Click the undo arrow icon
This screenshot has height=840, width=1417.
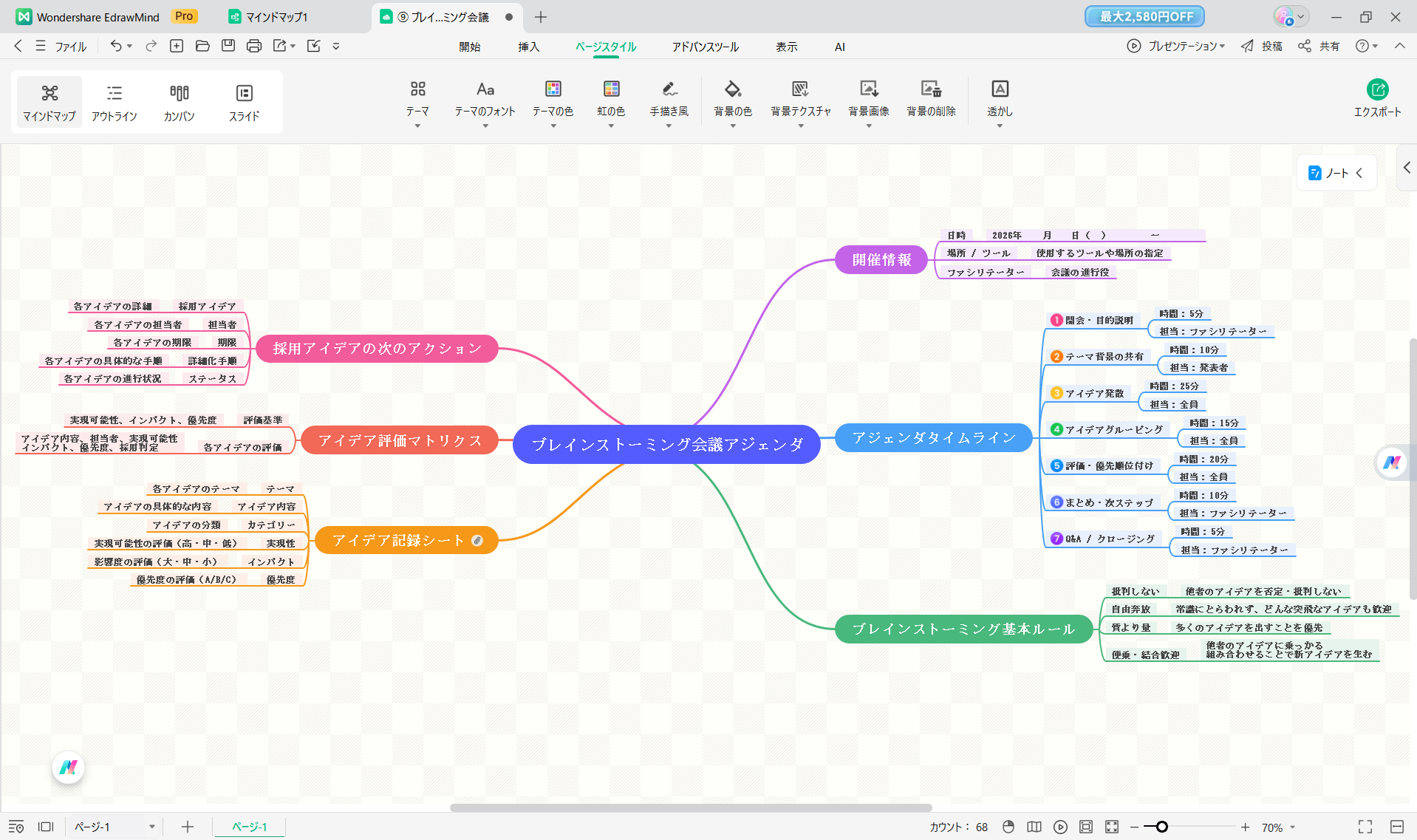click(116, 46)
